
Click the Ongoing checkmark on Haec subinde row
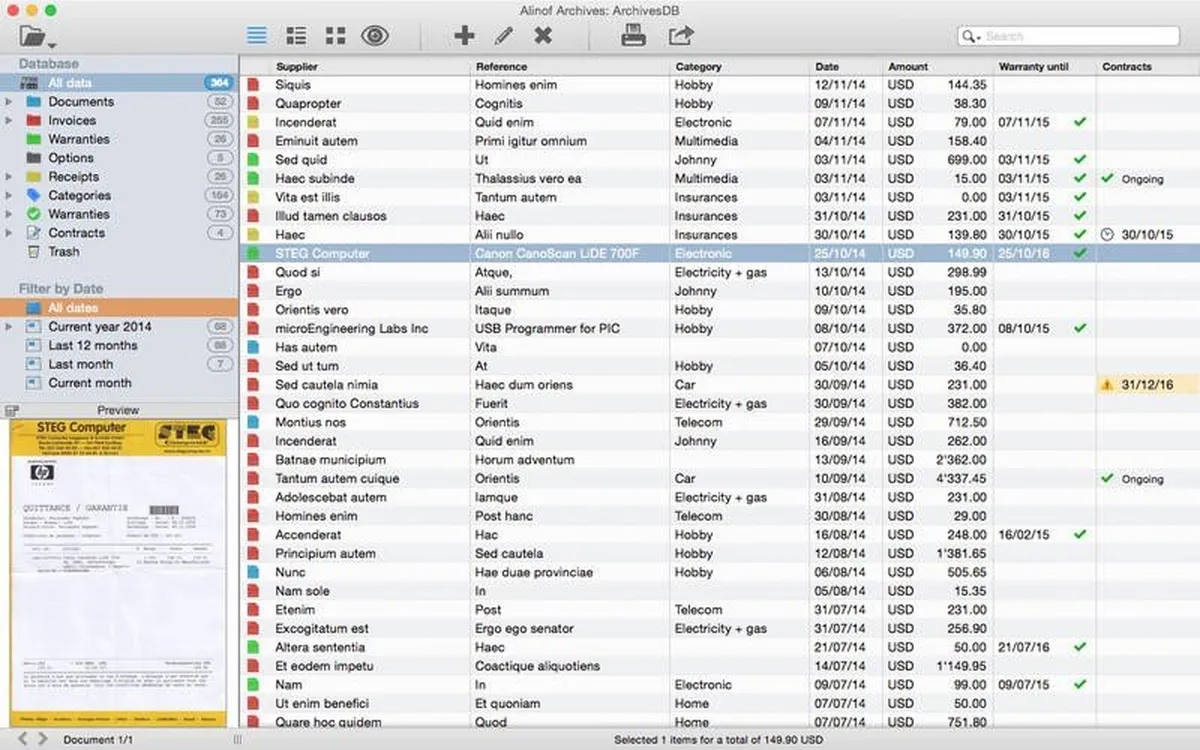pyautogui.click(x=1107, y=178)
